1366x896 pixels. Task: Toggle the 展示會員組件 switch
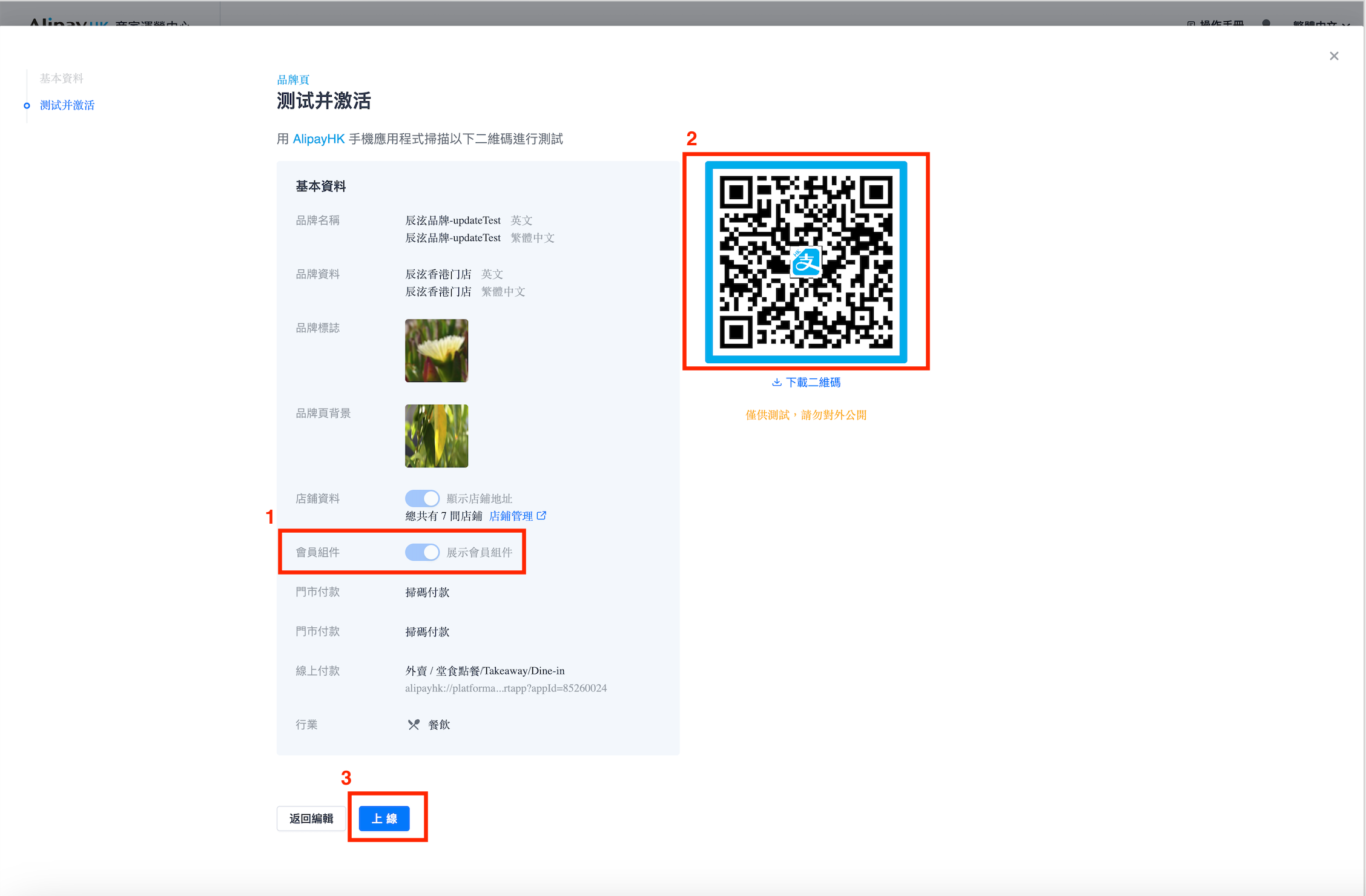422,552
